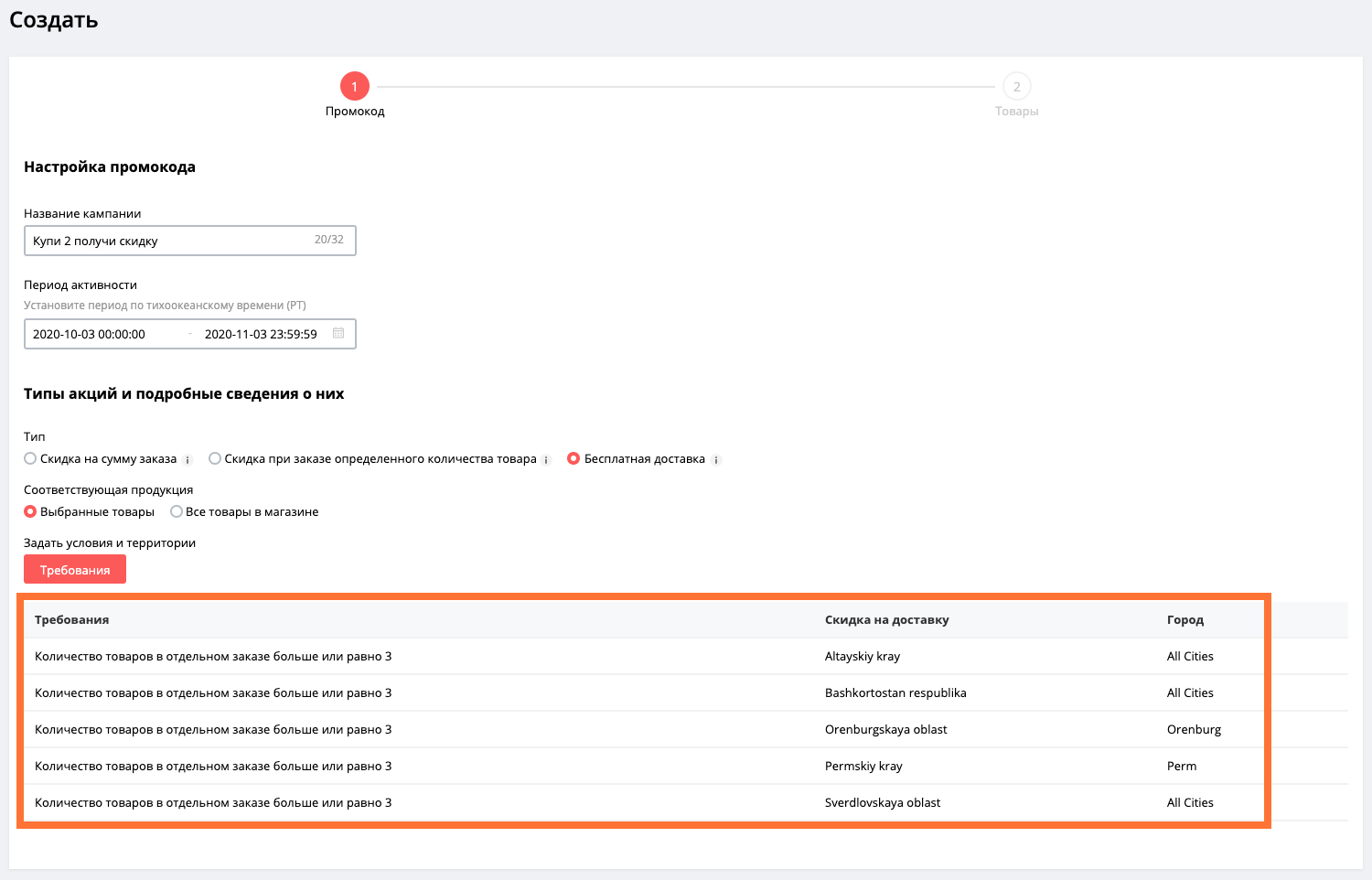Click the Город column header
Viewport: 1372px width, 880px height.
1185,619
